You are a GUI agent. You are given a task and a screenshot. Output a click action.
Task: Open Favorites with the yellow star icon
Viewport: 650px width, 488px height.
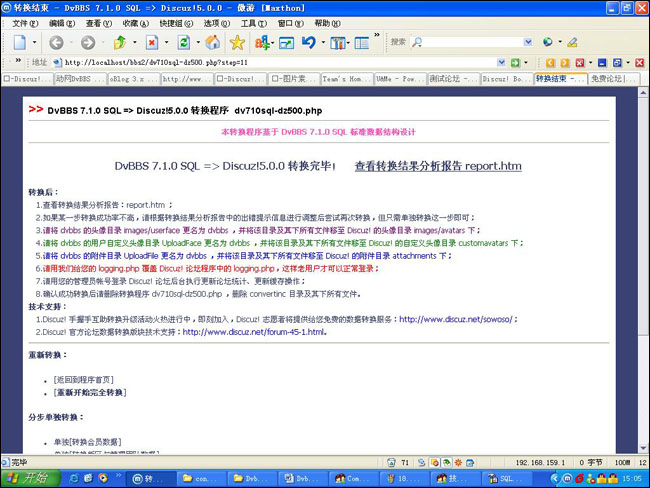point(237,42)
